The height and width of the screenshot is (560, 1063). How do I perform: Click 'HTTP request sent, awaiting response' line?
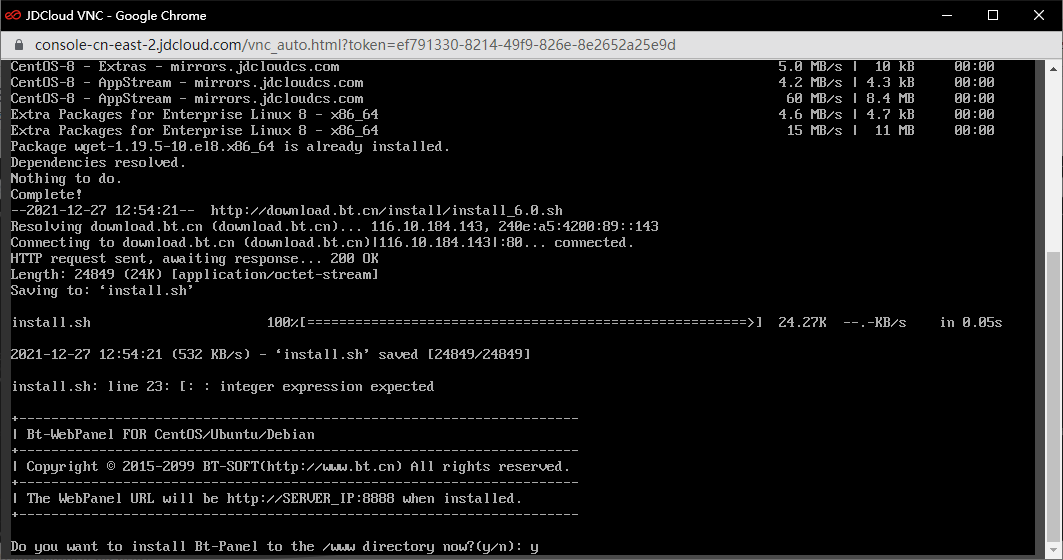coord(195,258)
